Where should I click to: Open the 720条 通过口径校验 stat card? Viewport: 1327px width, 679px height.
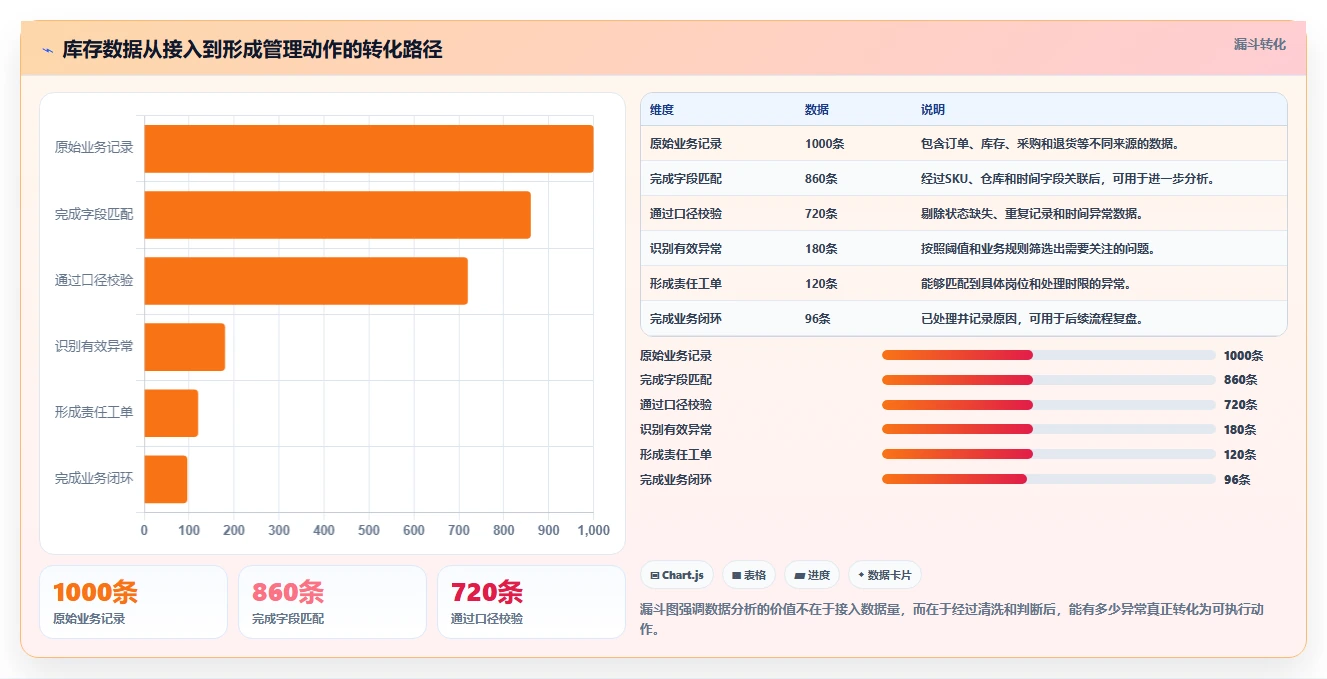point(531,602)
